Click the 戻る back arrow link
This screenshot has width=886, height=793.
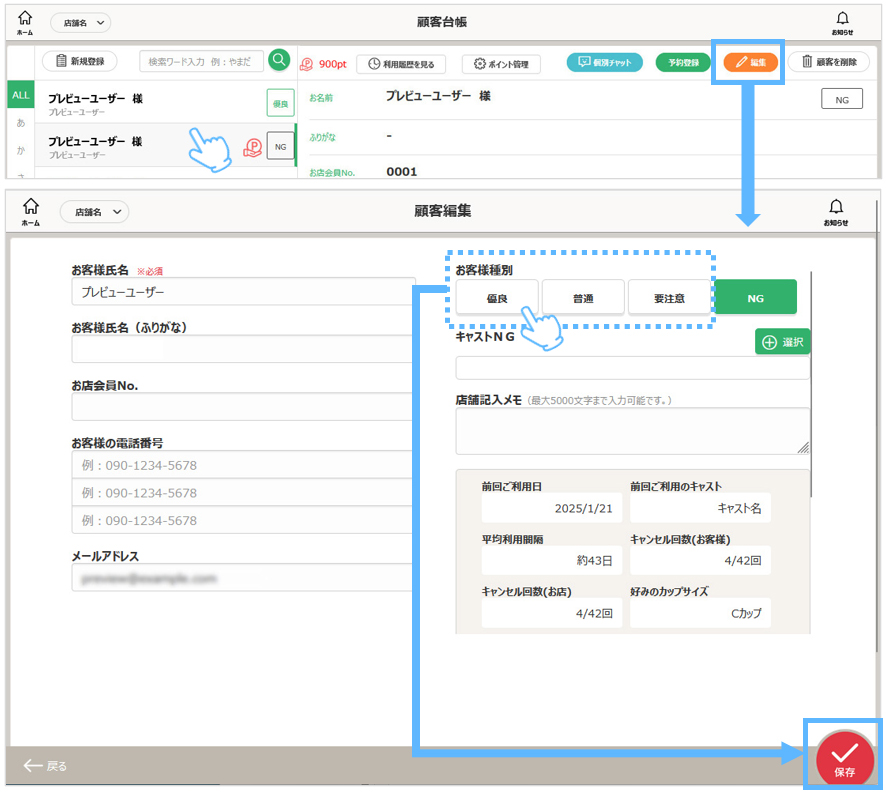tap(46, 766)
